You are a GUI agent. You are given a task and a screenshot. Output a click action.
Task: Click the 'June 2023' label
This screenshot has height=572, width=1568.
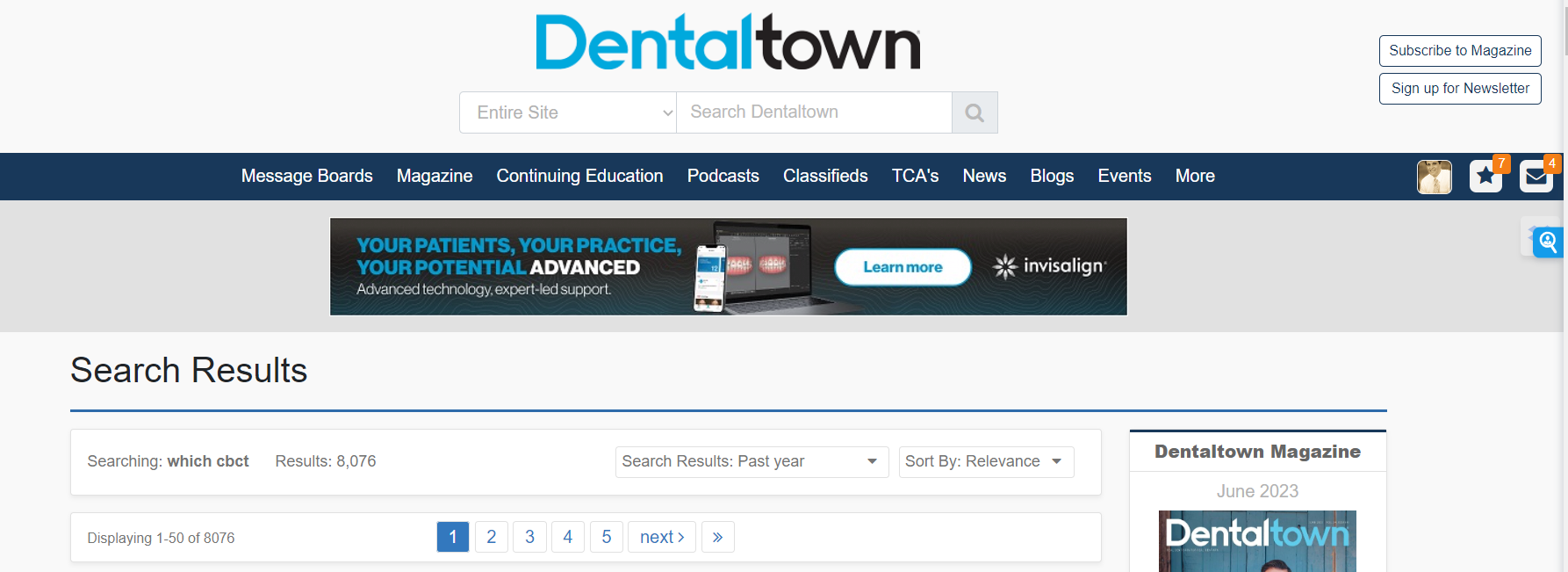coord(1257,491)
